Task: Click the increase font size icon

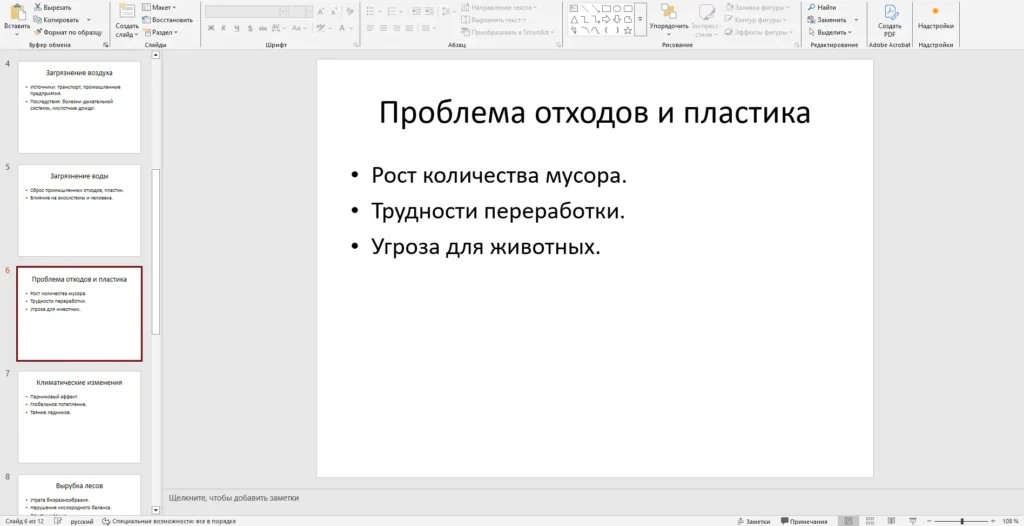Action: click(321, 12)
